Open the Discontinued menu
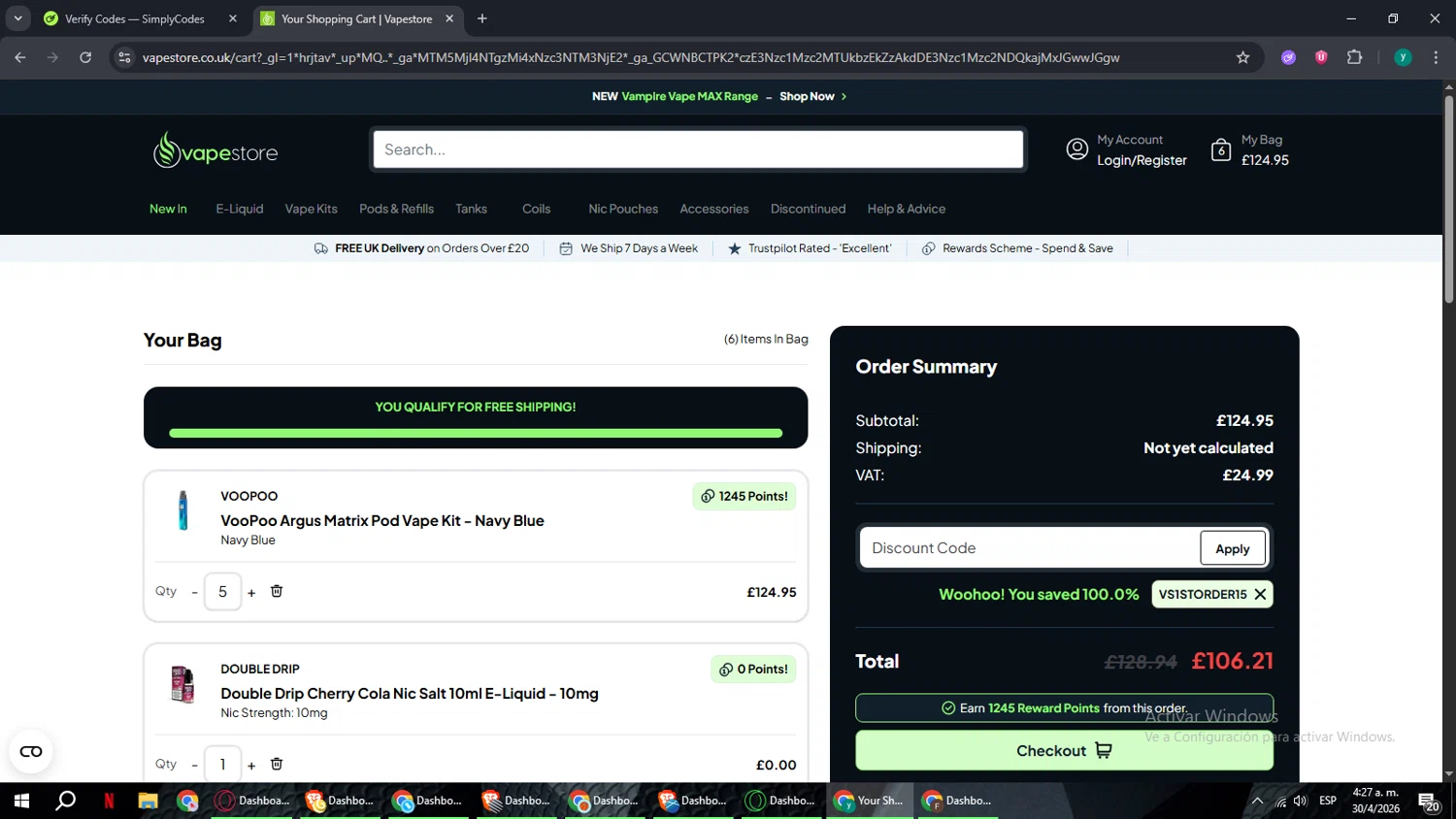This screenshot has width=1456, height=819. pyautogui.click(x=808, y=209)
